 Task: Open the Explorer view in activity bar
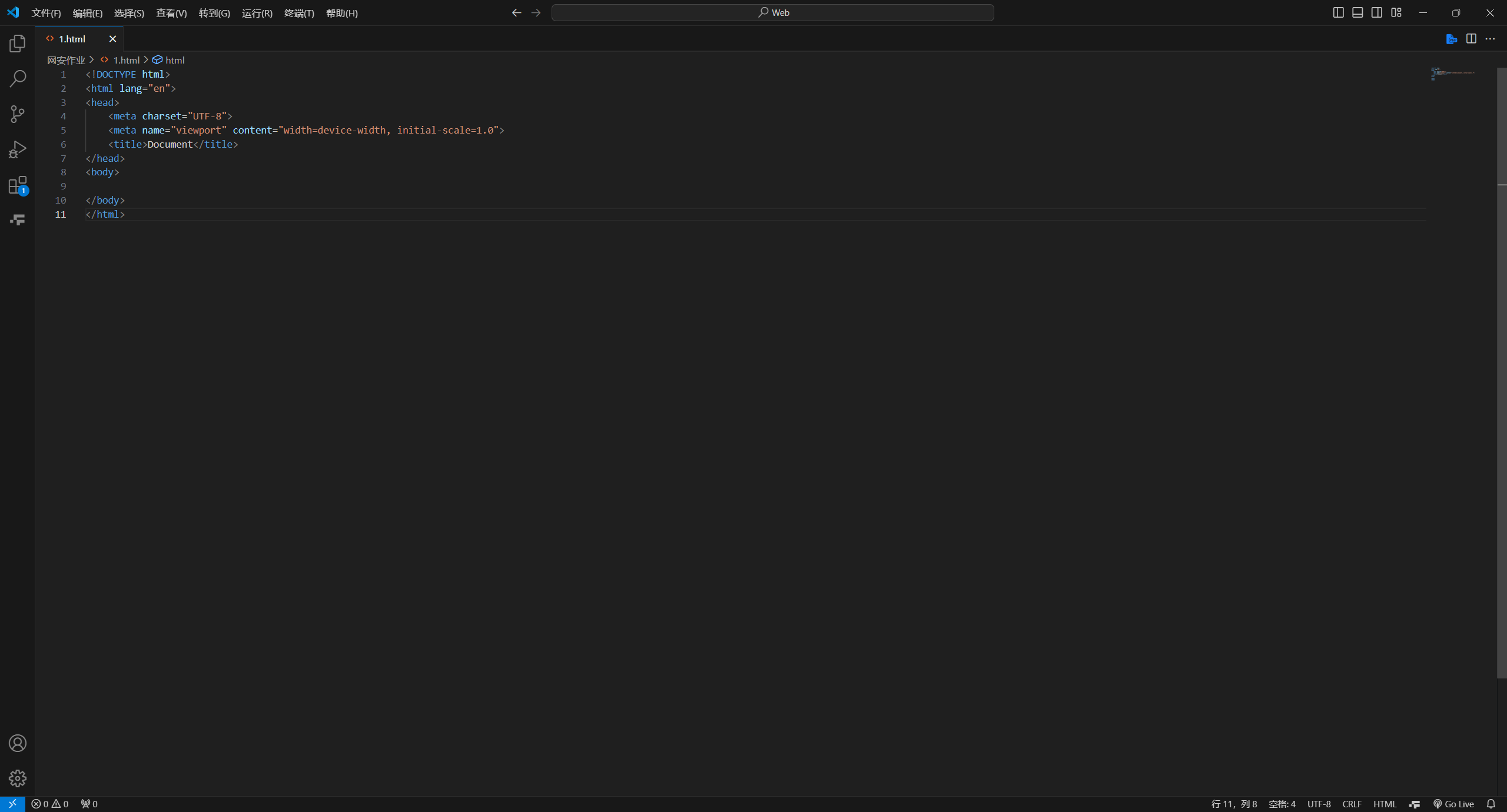[18, 44]
